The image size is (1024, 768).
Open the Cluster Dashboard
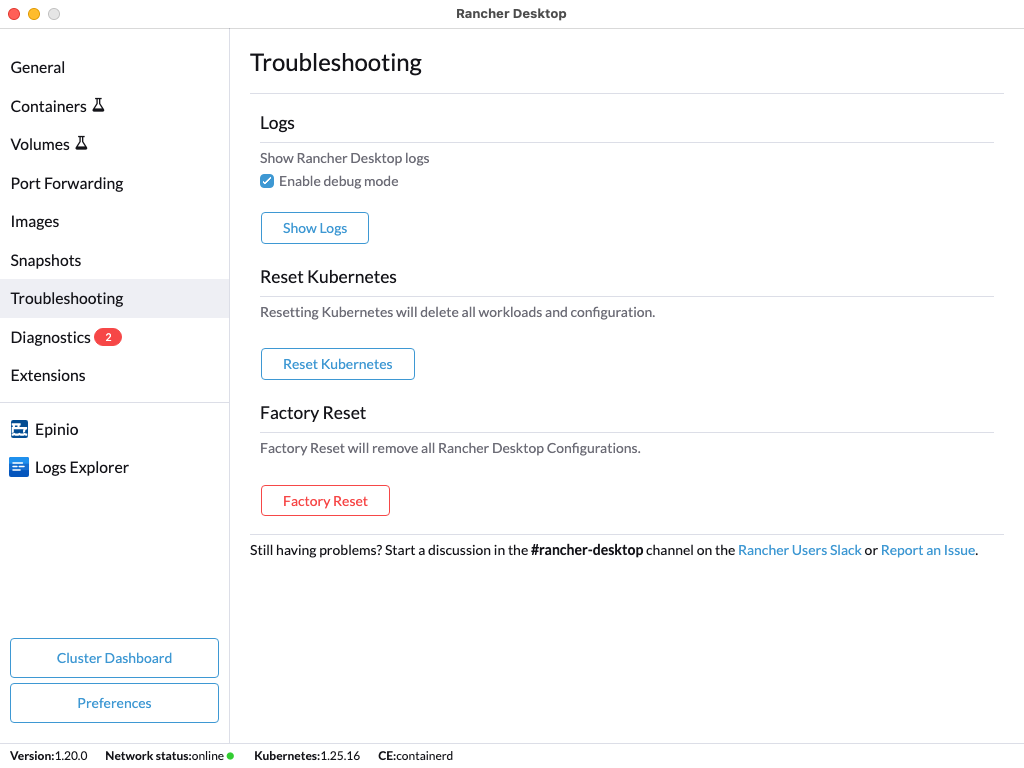[x=114, y=658]
